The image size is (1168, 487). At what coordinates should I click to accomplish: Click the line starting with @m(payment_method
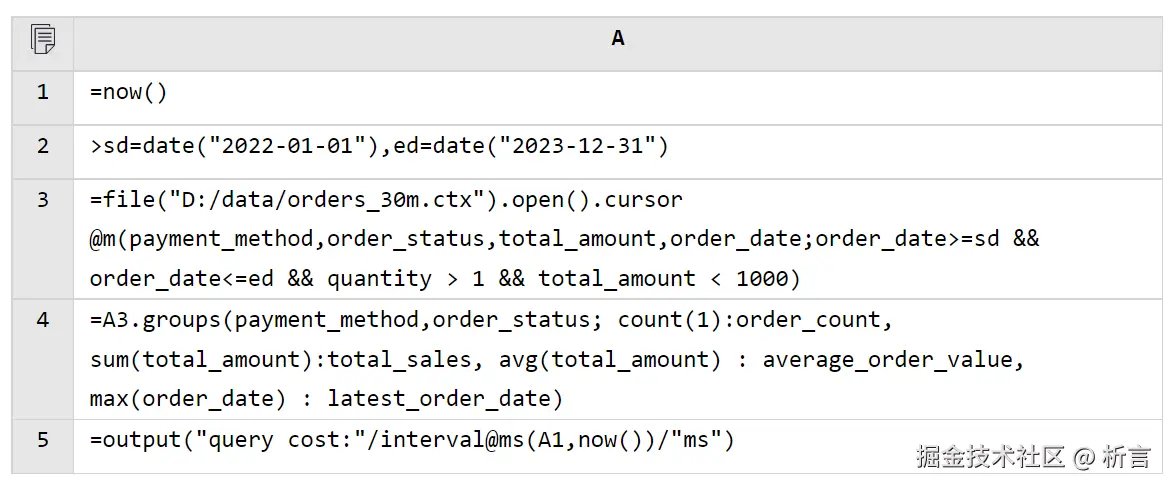[564, 239]
